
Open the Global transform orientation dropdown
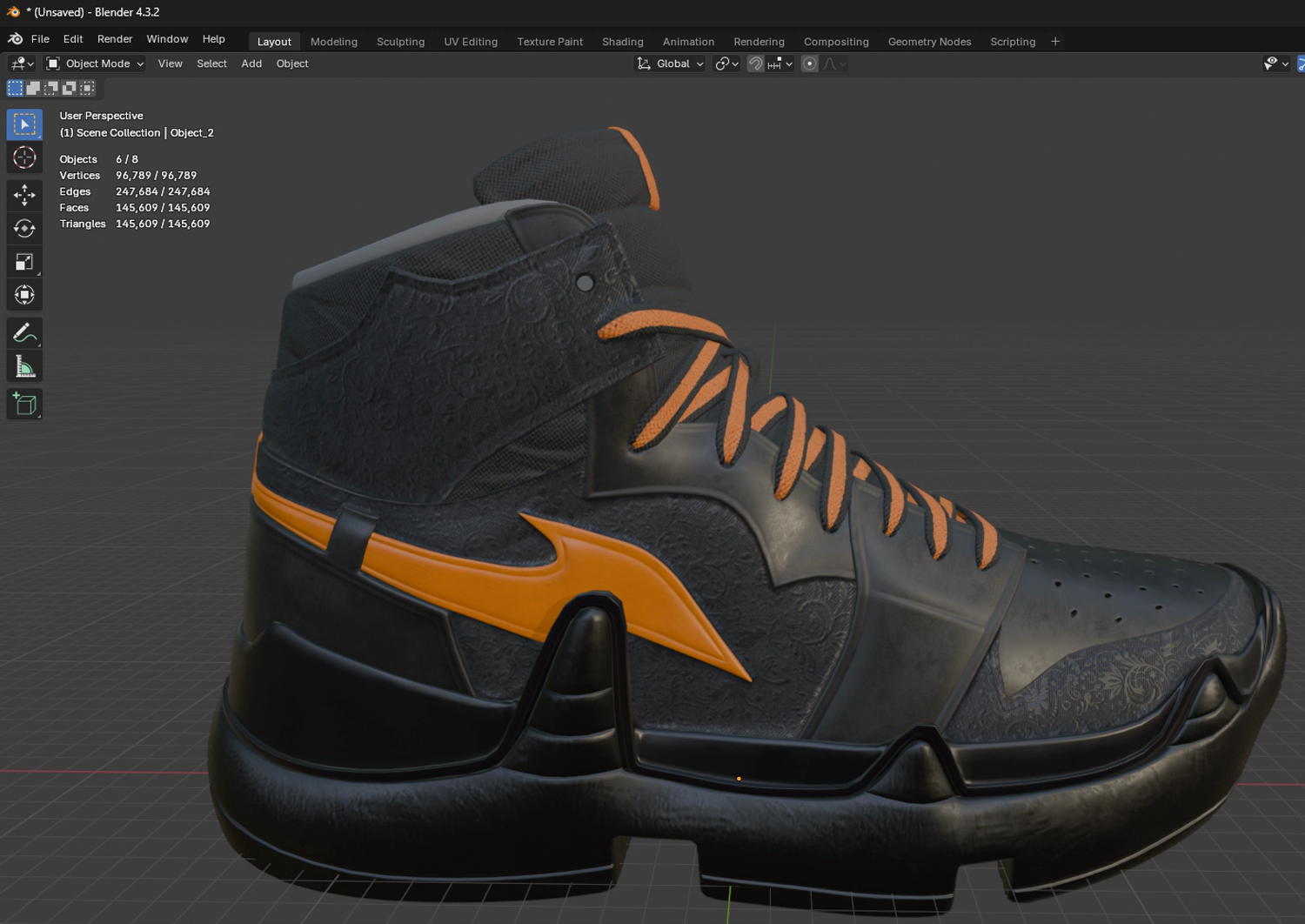tap(670, 64)
